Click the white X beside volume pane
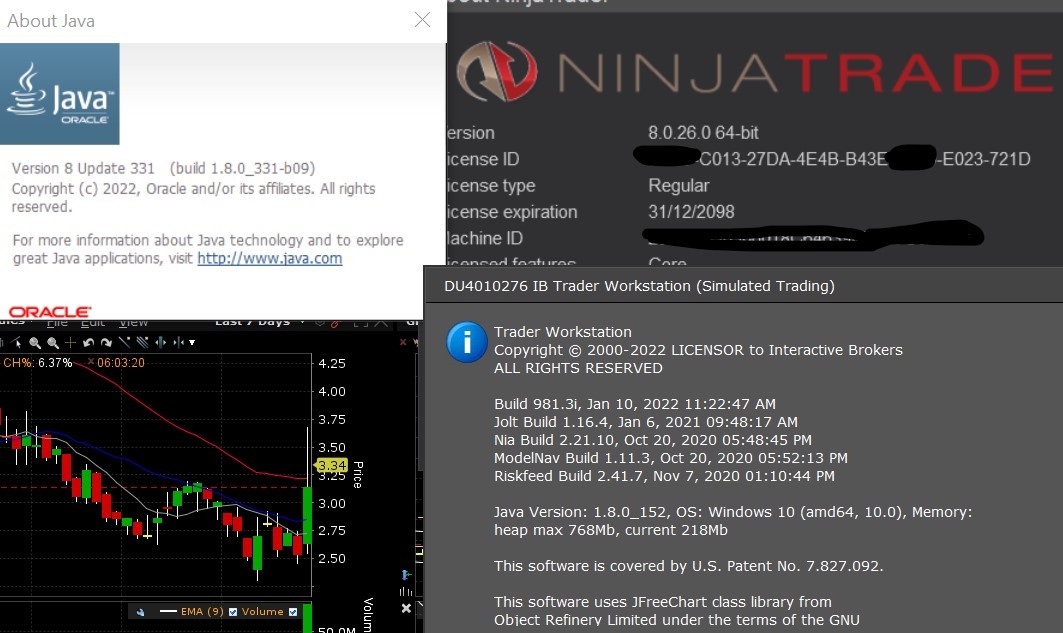 click(x=406, y=608)
